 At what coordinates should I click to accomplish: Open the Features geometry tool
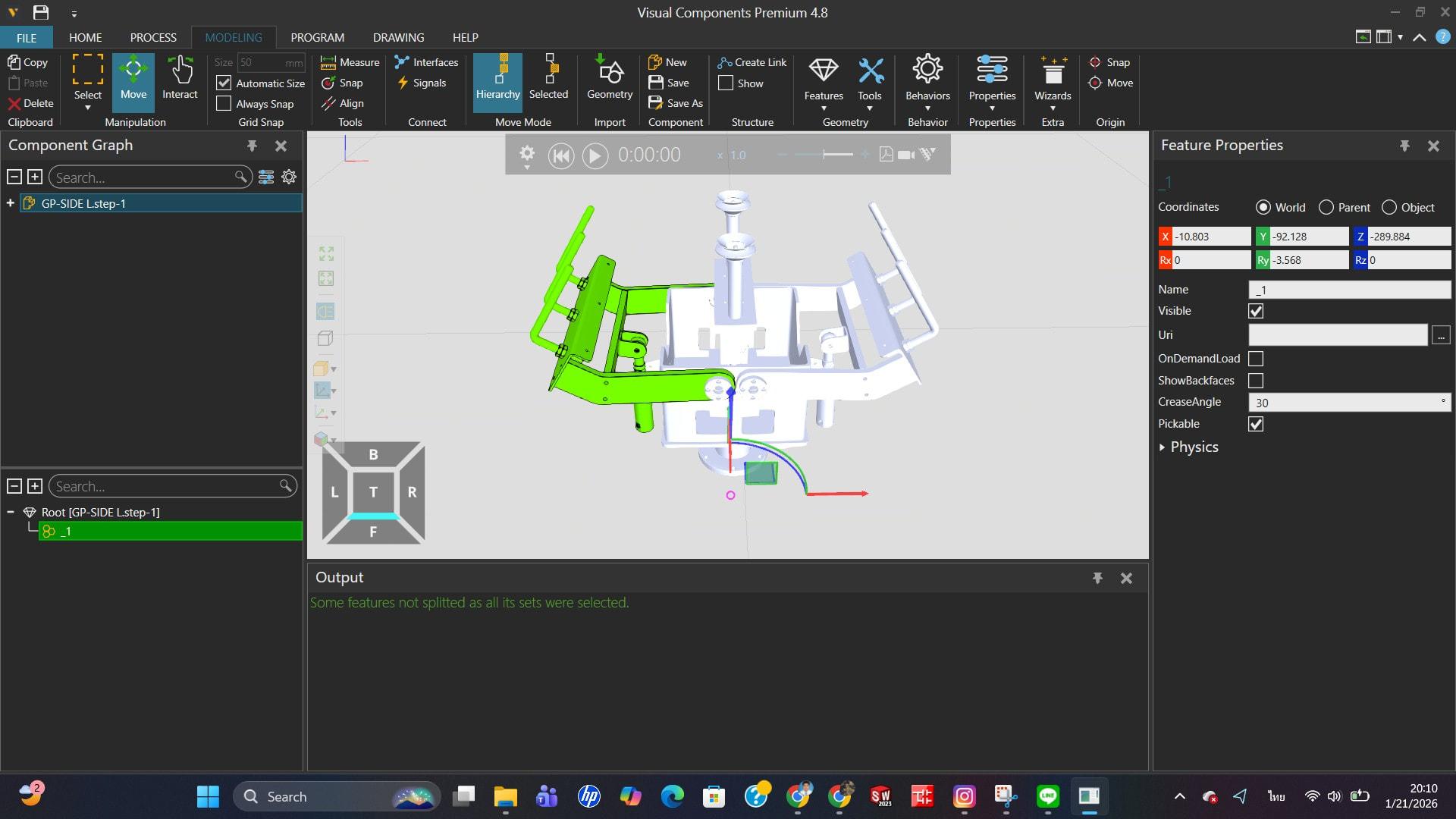click(x=823, y=78)
